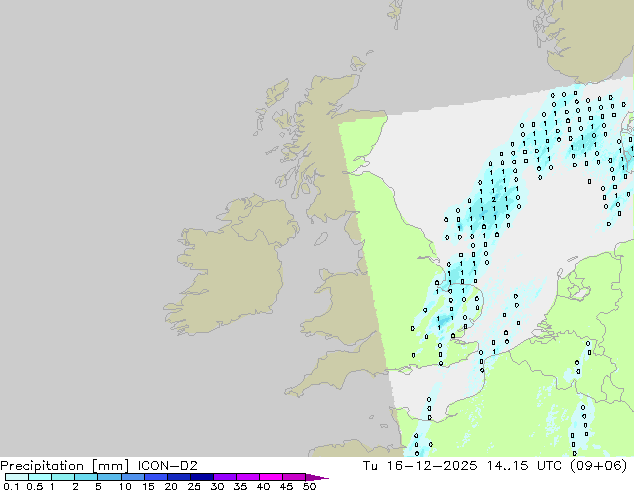Click the 45–50 mm legend color swatch

pos(294,477)
